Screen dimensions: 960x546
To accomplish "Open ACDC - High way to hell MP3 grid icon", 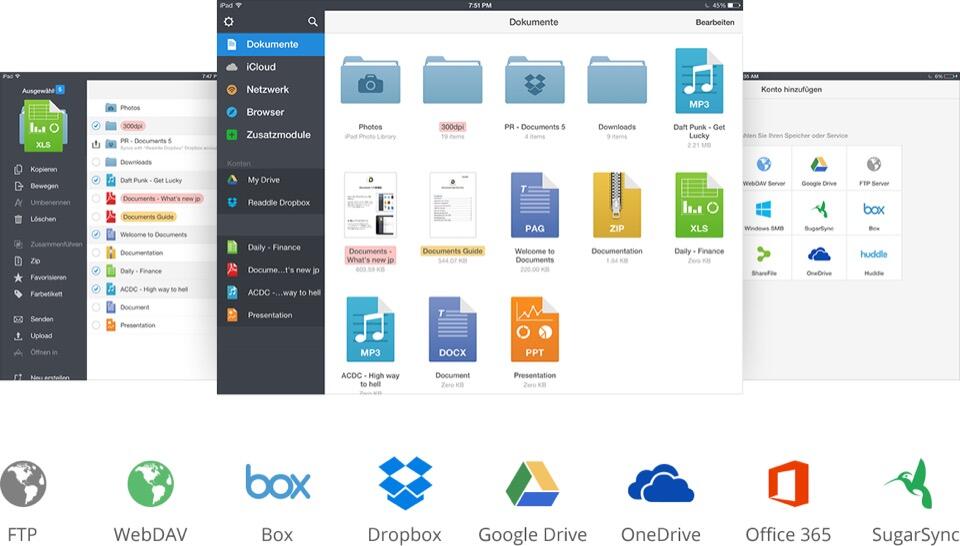I will (x=370, y=329).
